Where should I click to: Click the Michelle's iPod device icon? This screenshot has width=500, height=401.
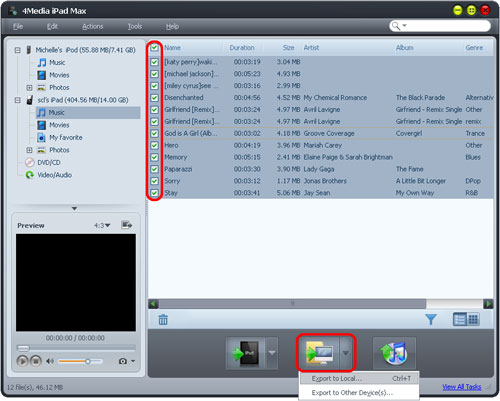(x=29, y=50)
